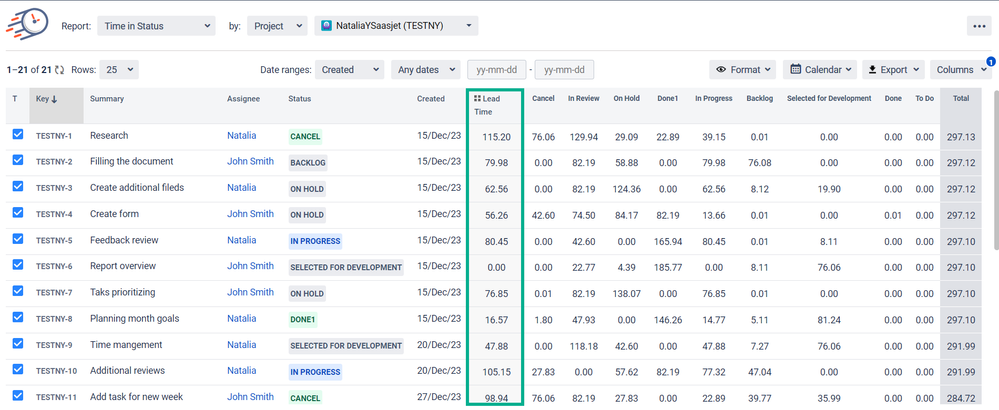This screenshot has height=410, width=999.
Task: Open the Calendar dropdown
Action: pos(821,70)
